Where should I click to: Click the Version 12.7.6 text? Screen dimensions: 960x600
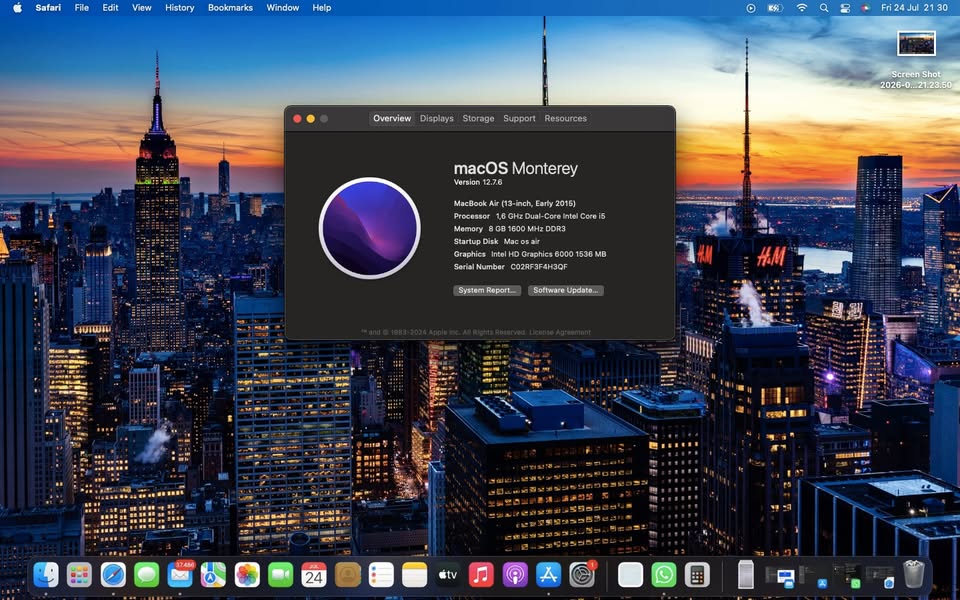(478, 182)
